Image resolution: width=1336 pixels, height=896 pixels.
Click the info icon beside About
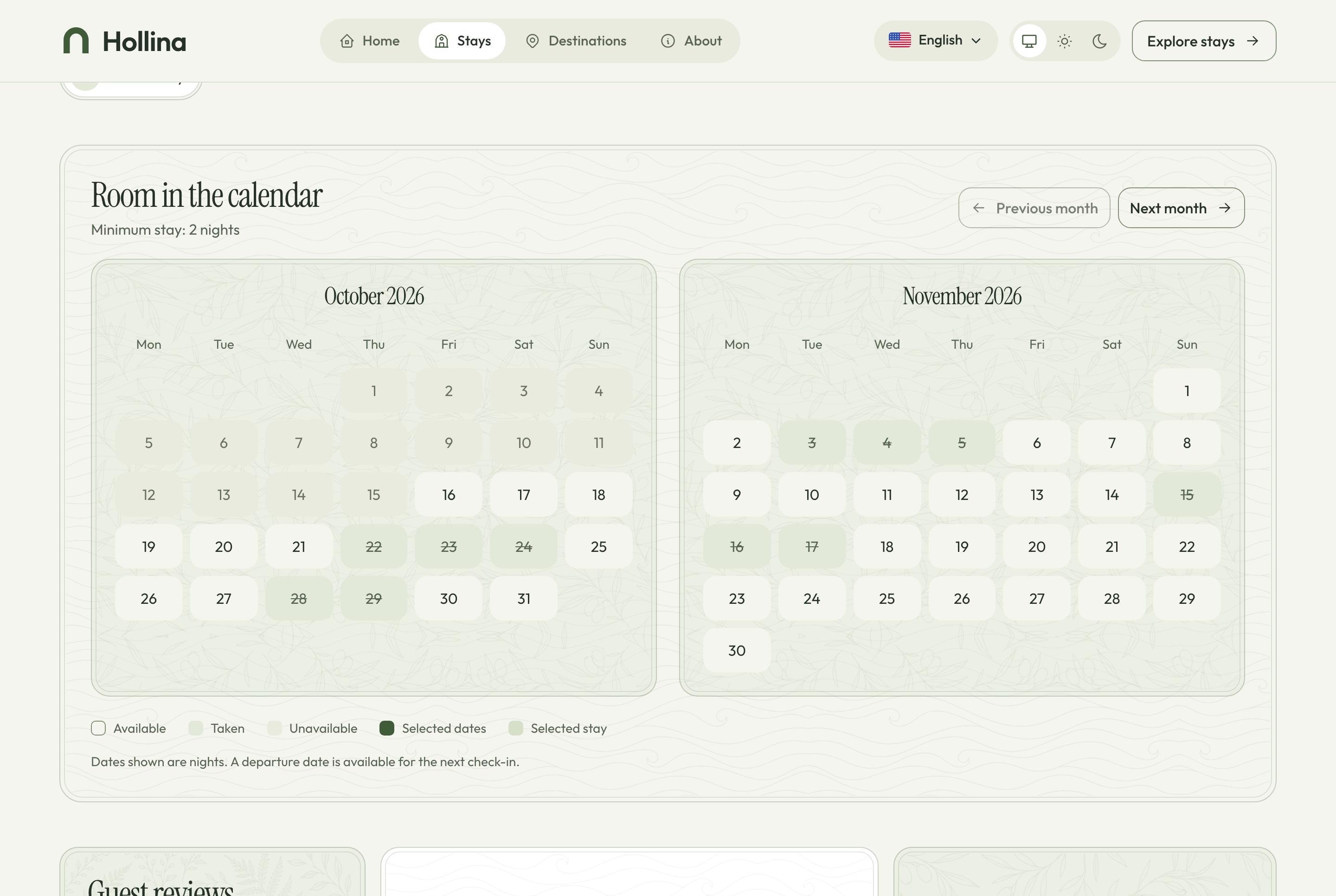(668, 41)
